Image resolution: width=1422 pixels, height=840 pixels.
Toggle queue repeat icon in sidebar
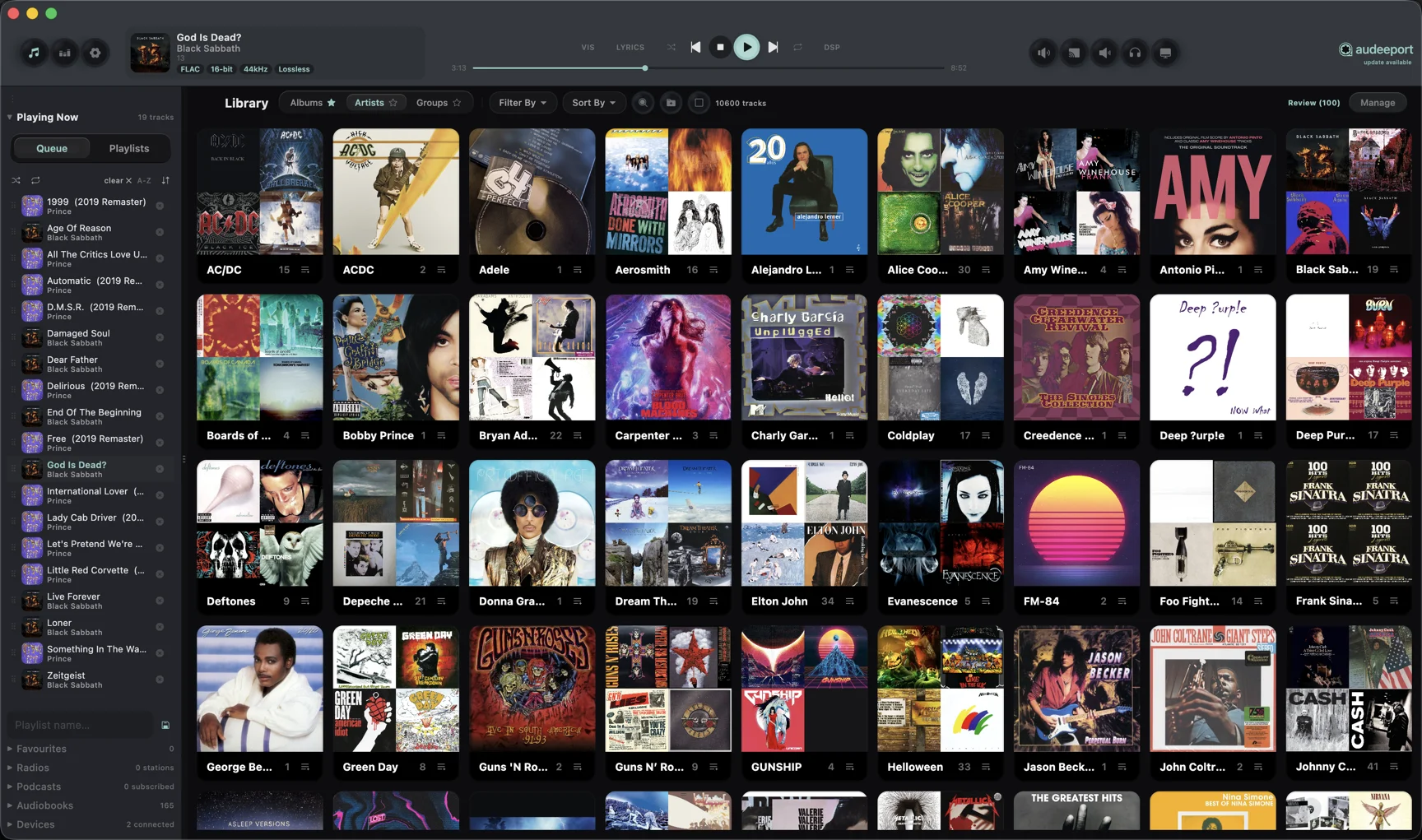pyautogui.click(x=35, y=180)
